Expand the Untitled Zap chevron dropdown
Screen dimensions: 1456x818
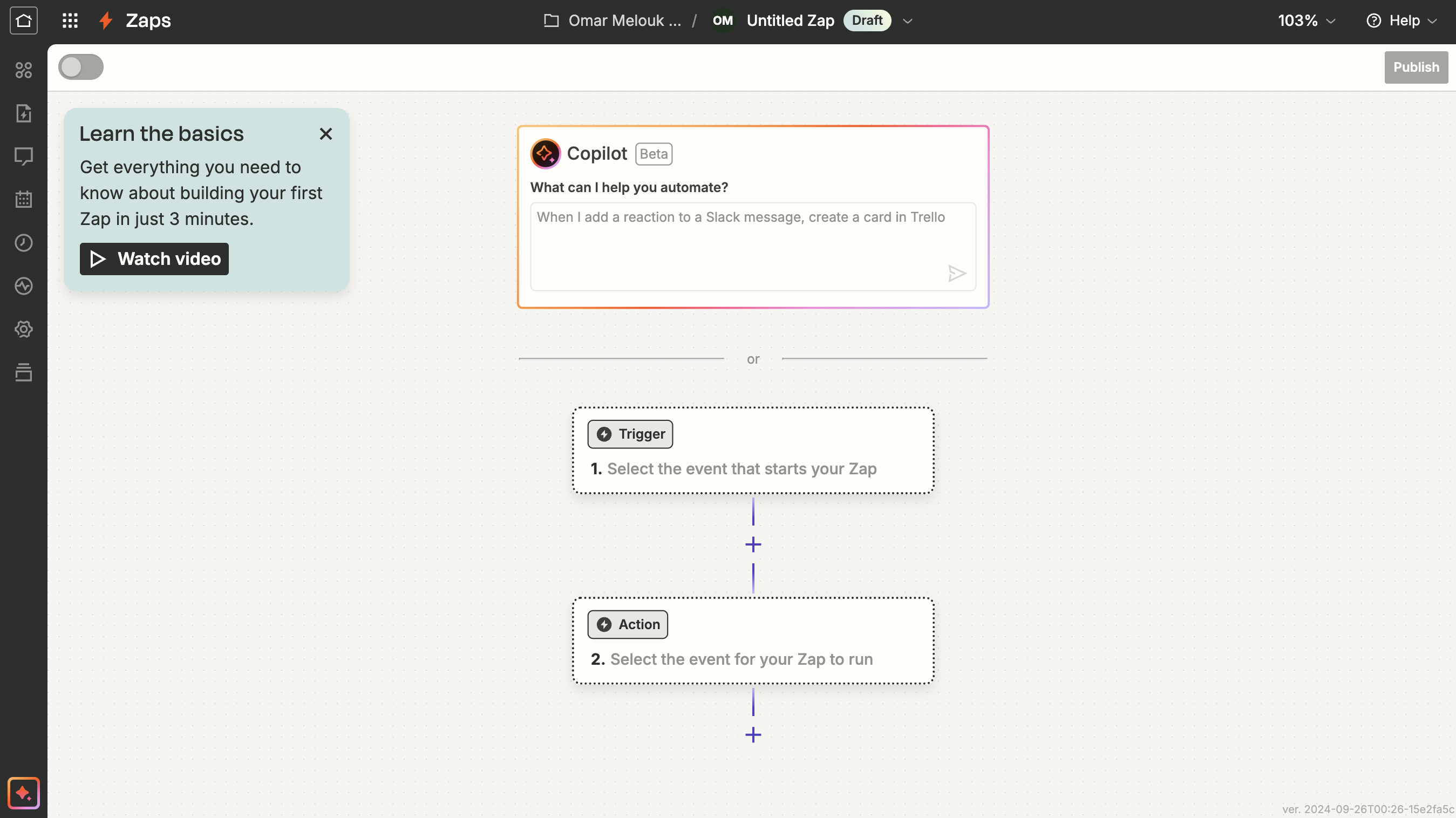[x=908, y=21]
